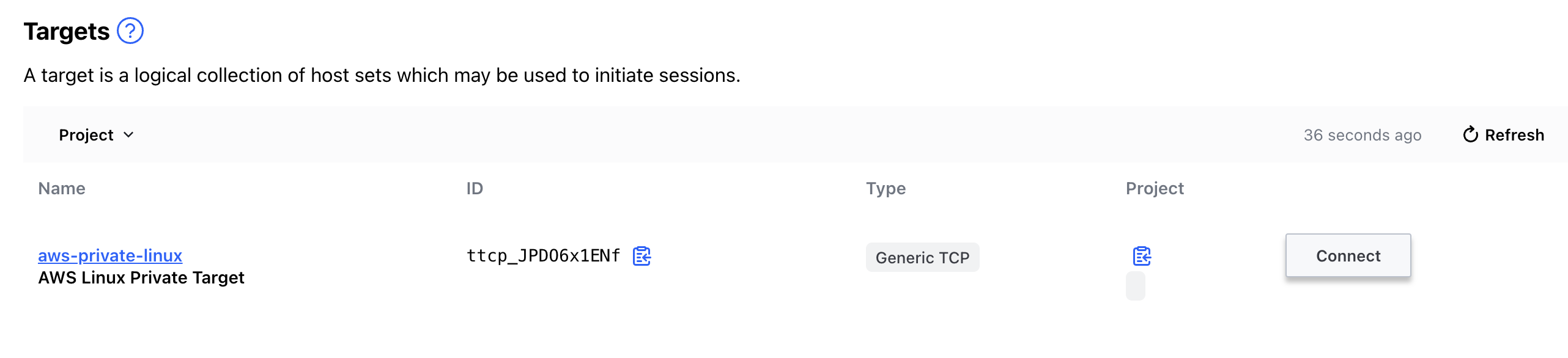
Task: Click the Project column header
Action: (x=1155, y=188)
